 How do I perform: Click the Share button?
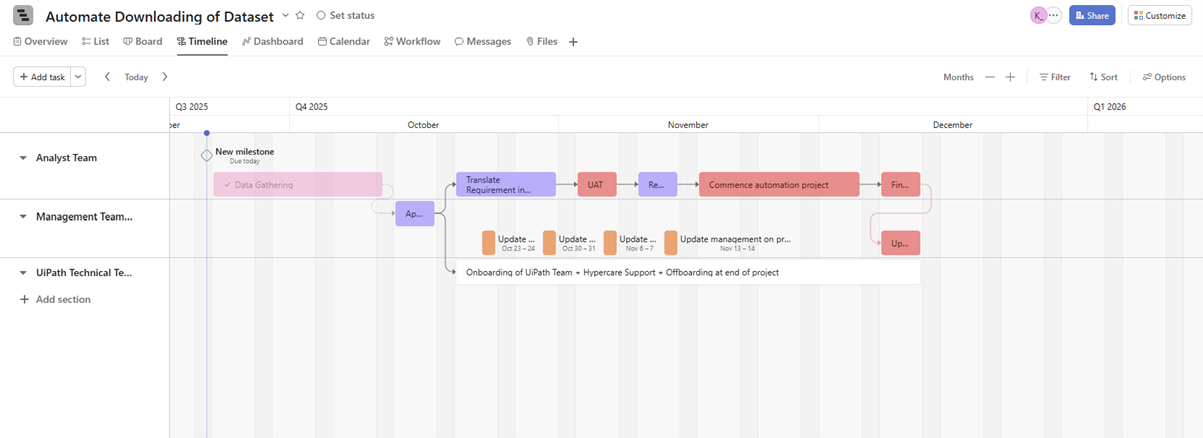[1091, 16]
